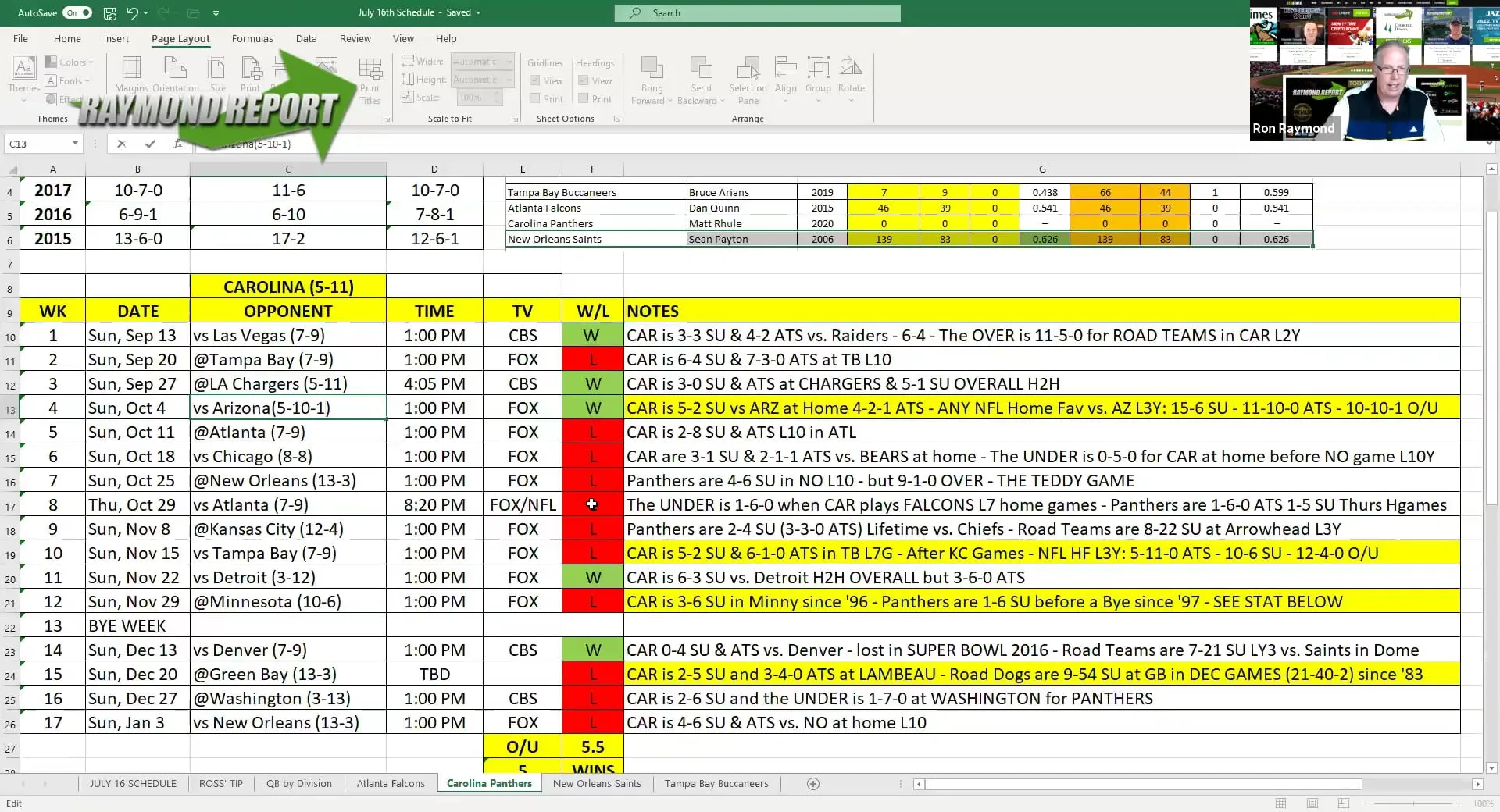
Task: Open the New Orleans Saints sheet tab
Action: tap(597, 784)
